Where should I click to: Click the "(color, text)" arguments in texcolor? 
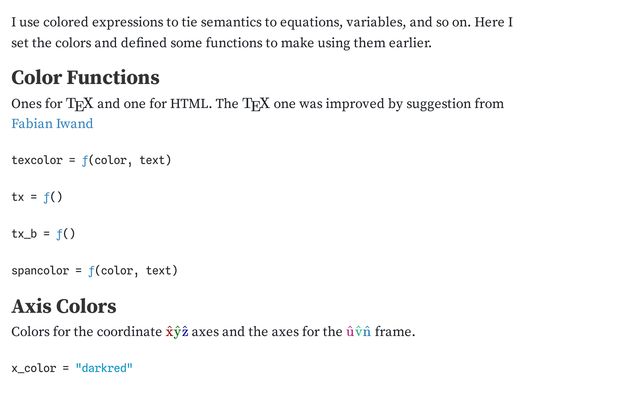132,160
